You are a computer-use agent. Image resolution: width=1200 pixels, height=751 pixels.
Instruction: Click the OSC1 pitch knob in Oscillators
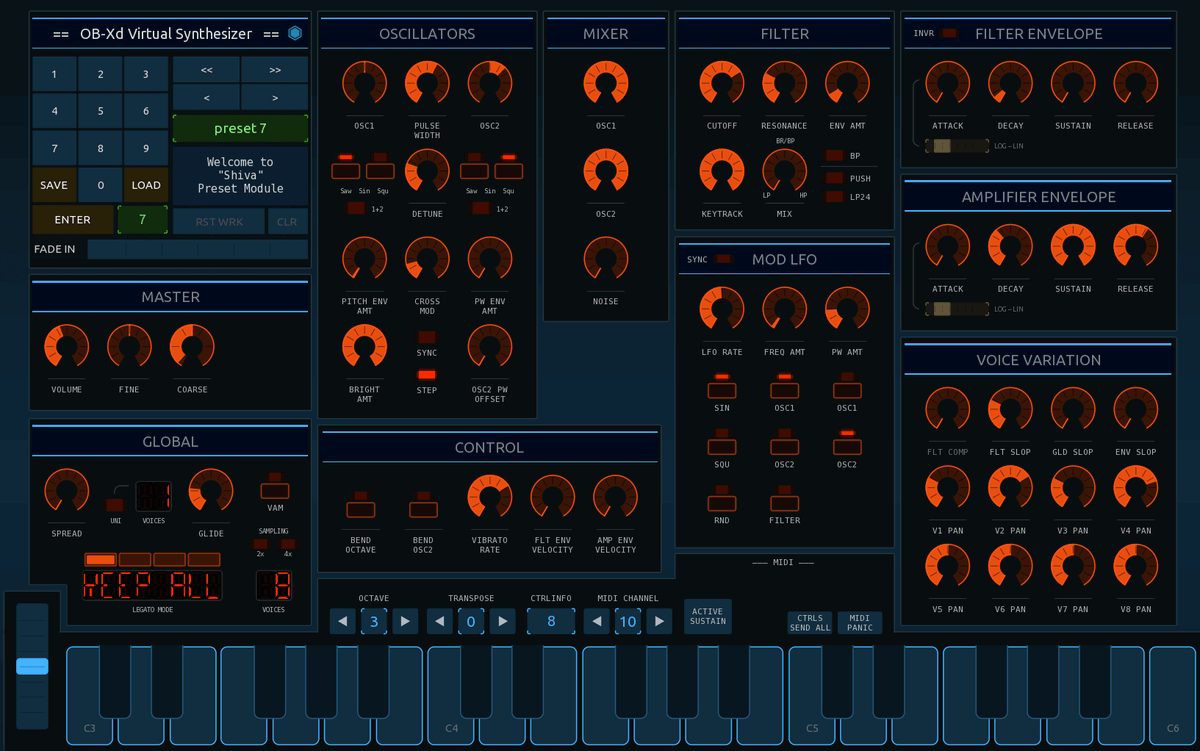click(x=364, y=83)
